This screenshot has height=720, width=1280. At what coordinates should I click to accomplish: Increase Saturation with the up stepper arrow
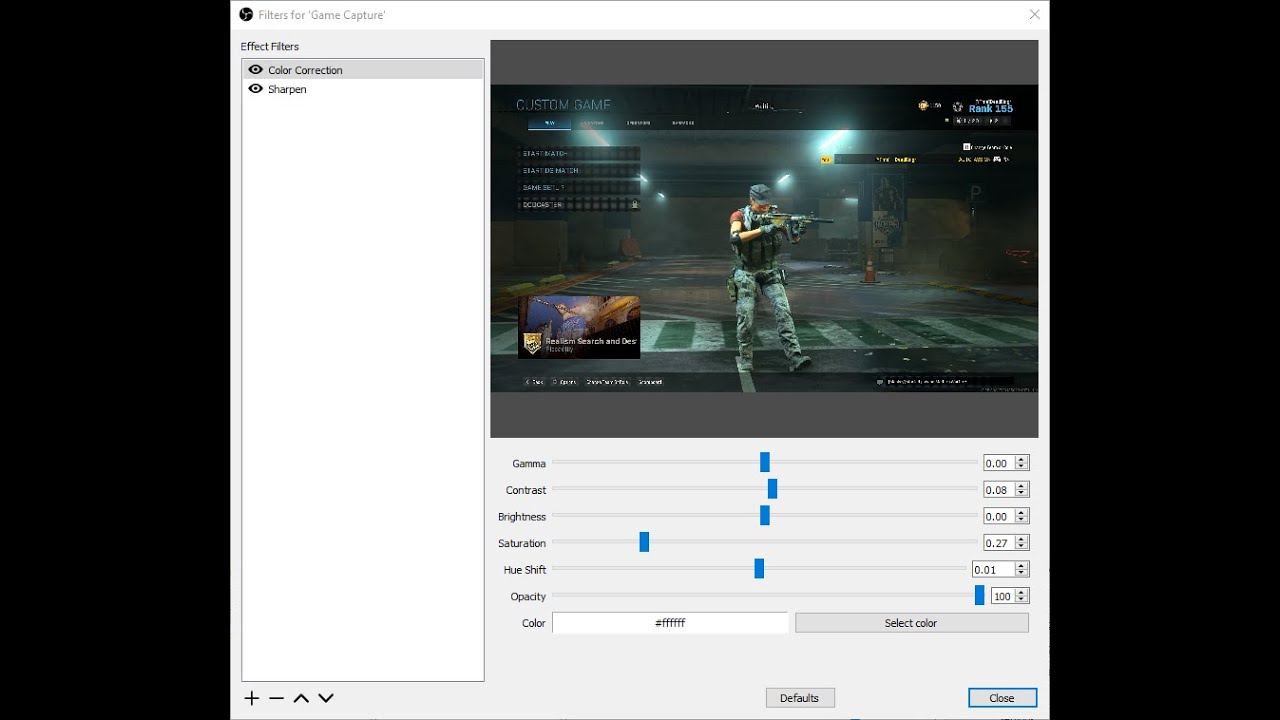tap(1021, 539)
